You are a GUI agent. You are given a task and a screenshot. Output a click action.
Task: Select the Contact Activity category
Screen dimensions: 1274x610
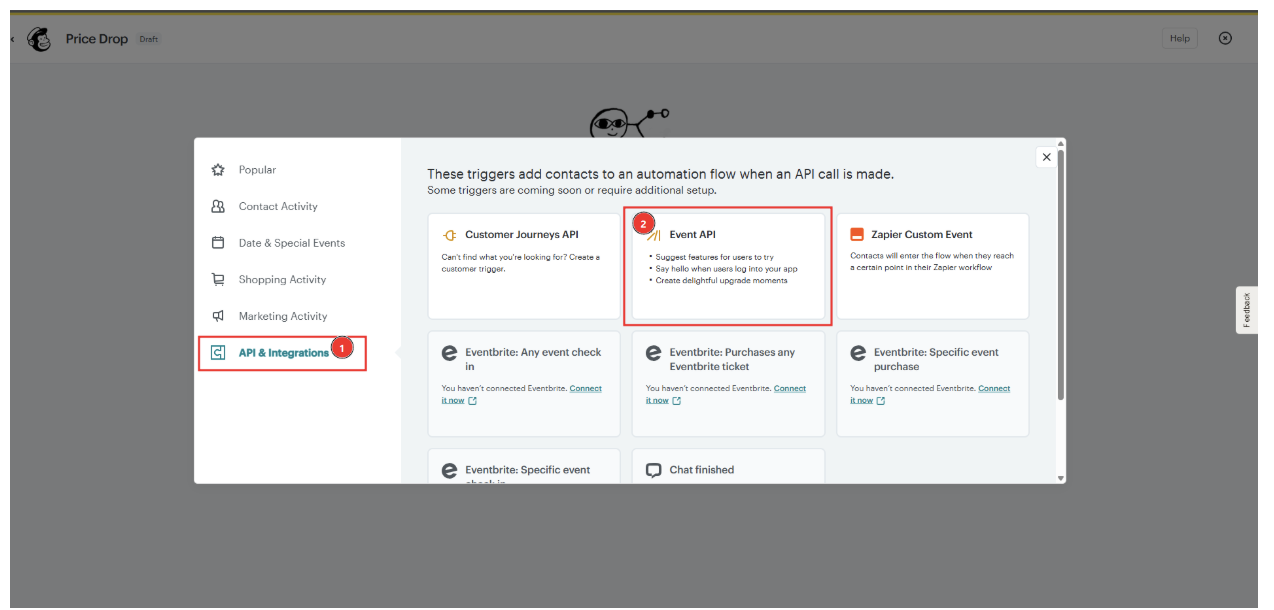click(x=278, y=206)
